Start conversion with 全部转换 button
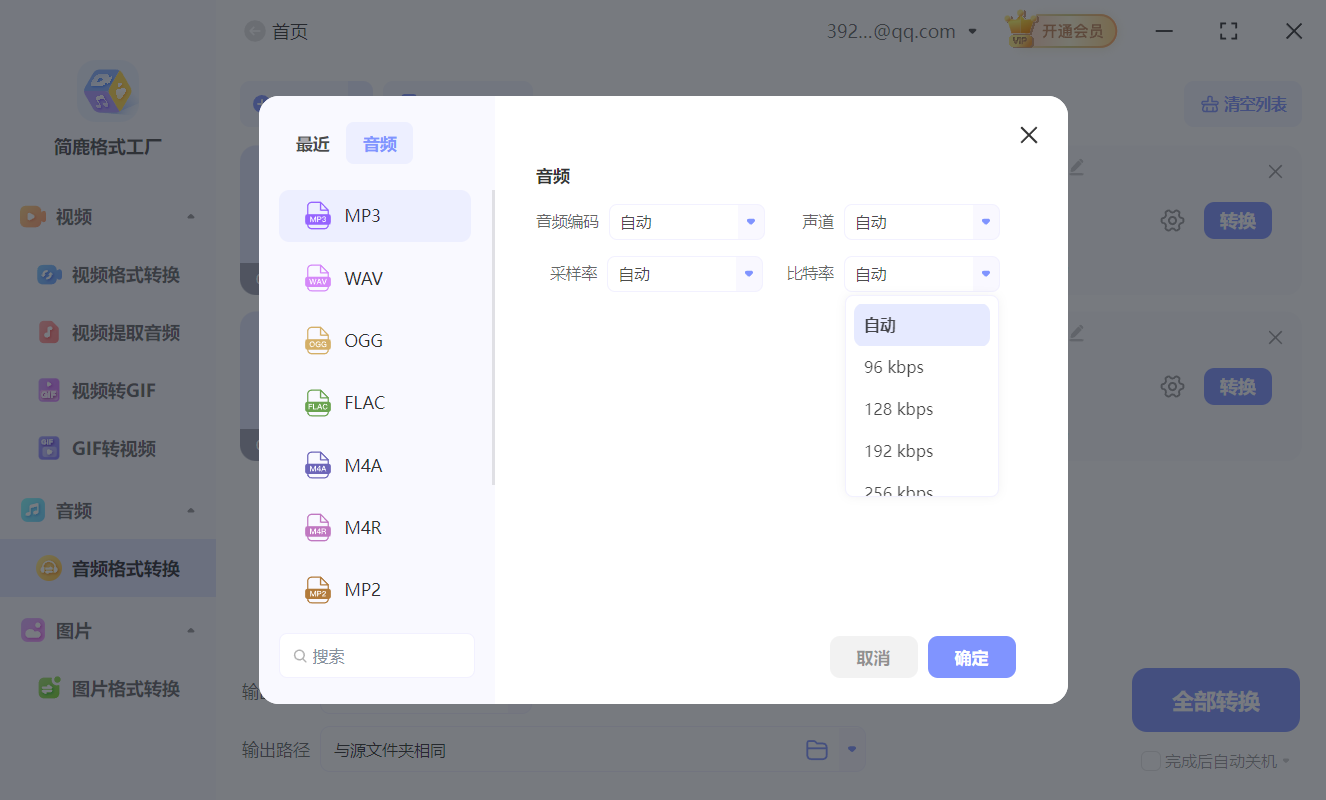This screenshot has width=1326, height=800. (x=1215, y=700)
